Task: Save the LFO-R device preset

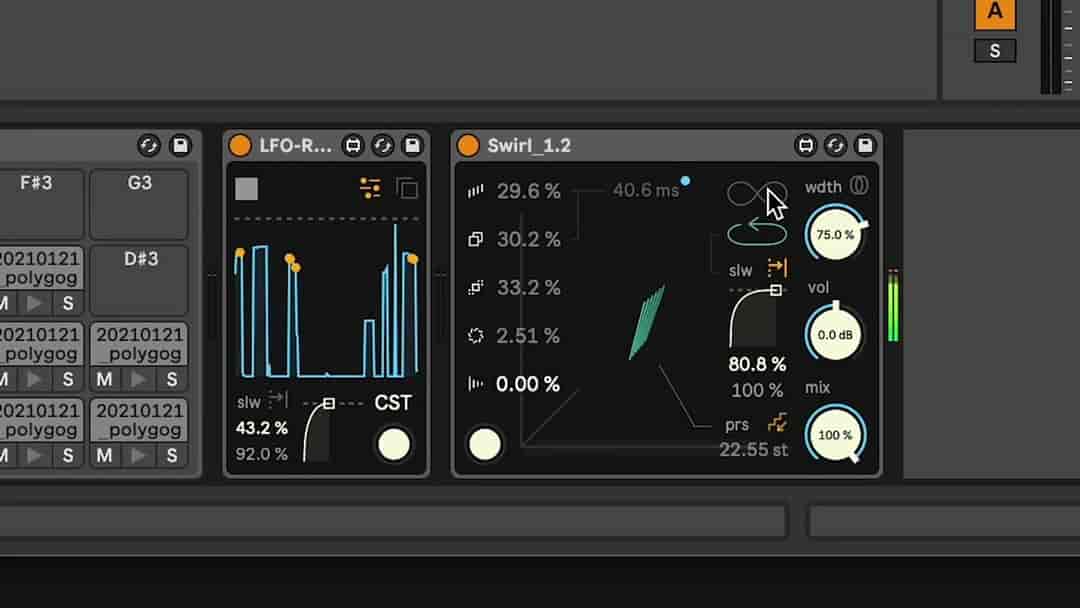Action: click(x=412, y=146)
